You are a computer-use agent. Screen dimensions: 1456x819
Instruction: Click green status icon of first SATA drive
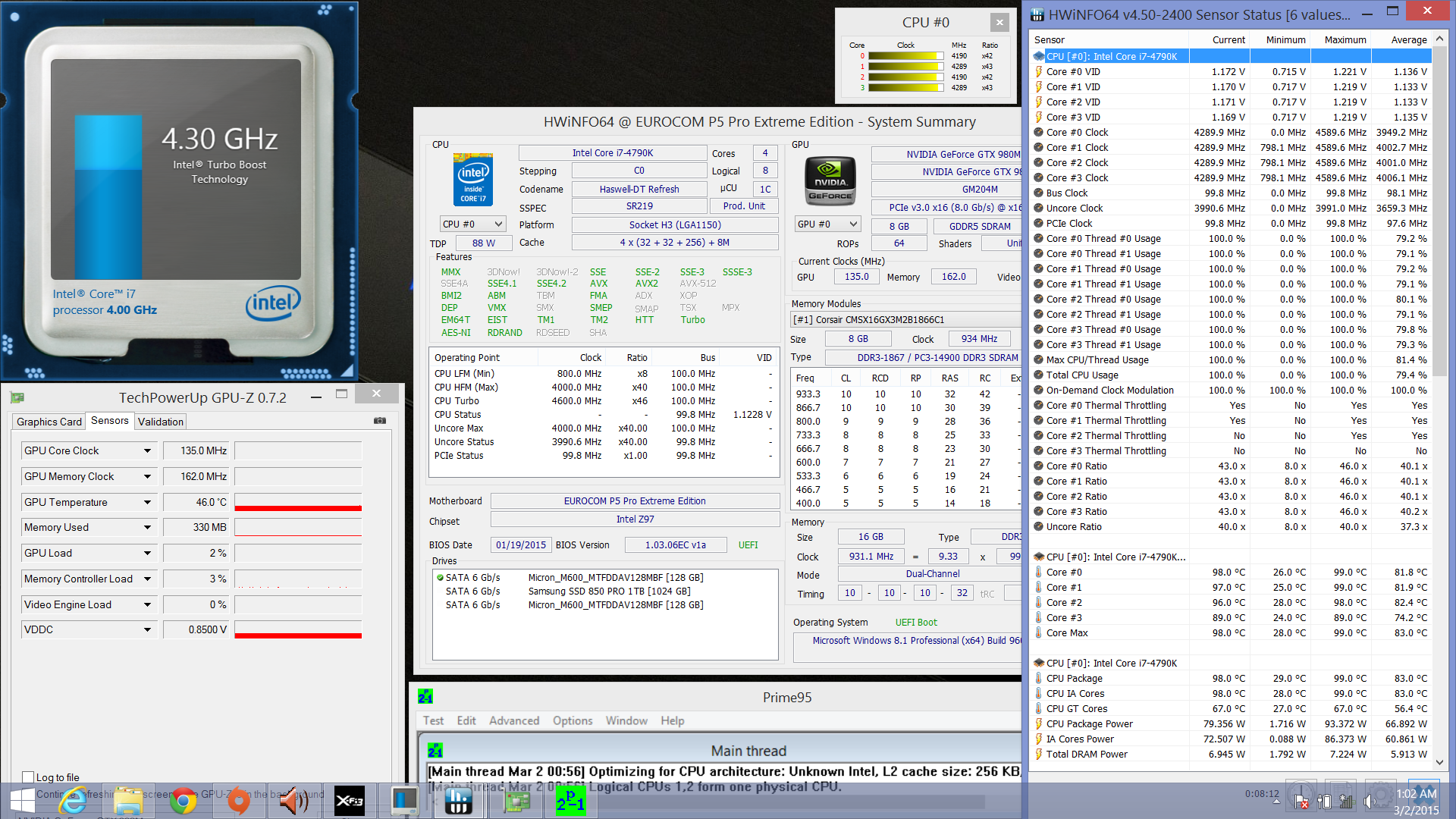[x=440, y=577]
